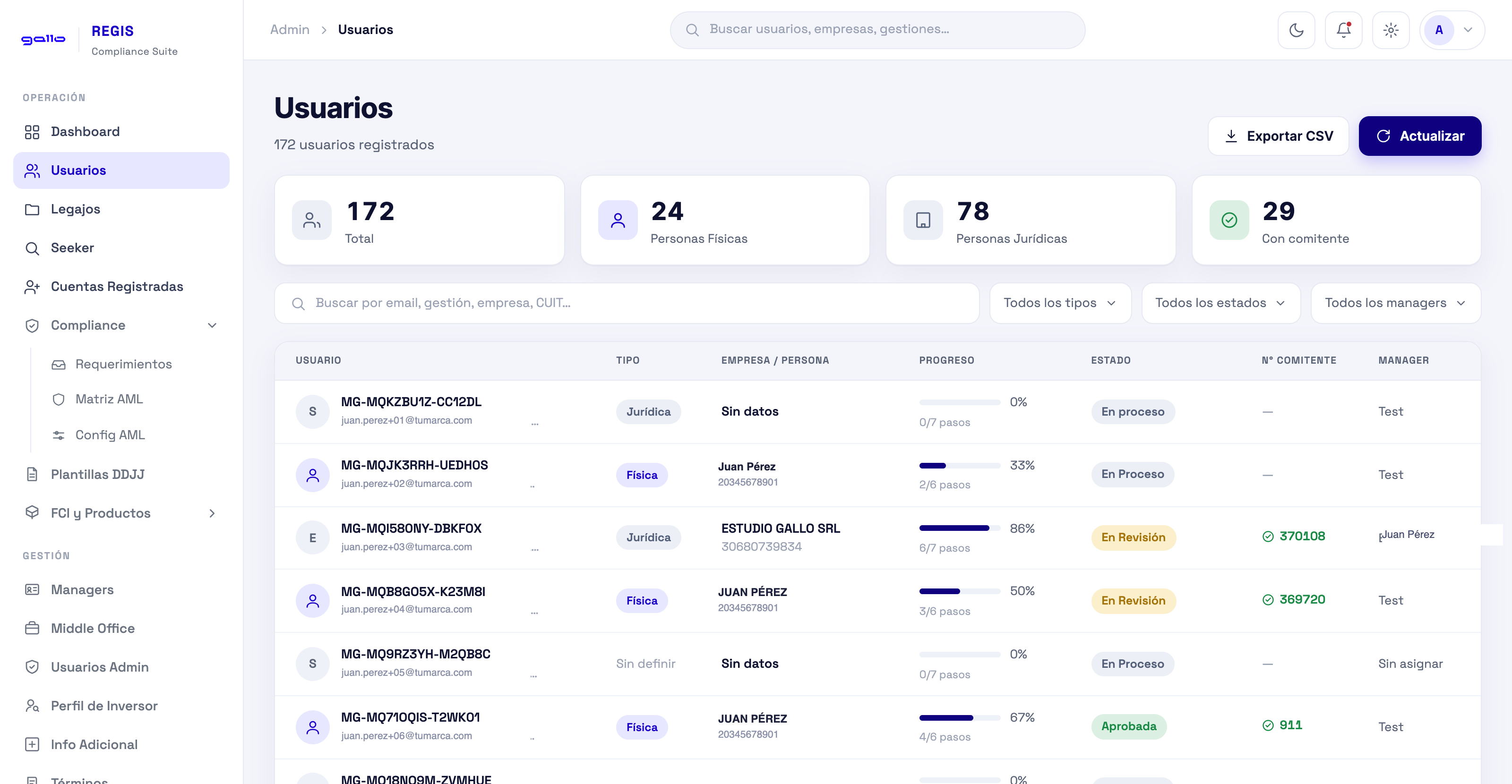Open Info Adicional plus item
Screen dimensions: 1512x784
[121, 745]
